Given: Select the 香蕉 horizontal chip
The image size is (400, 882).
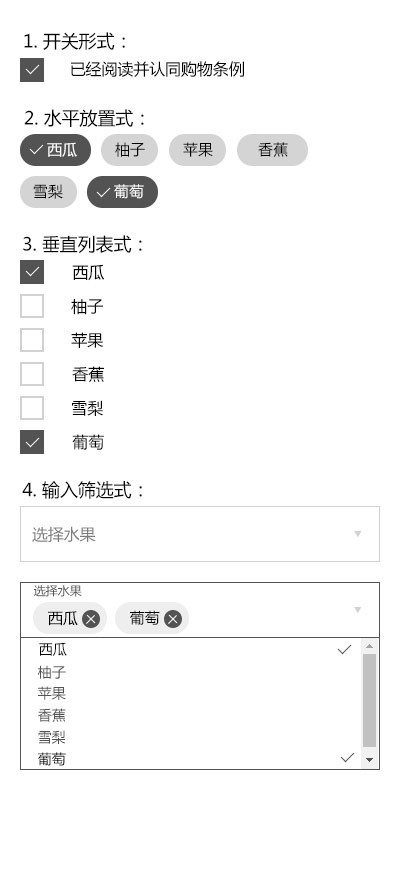Looking at the screenshot, I should pyautogui.click(x=272, y=150).
